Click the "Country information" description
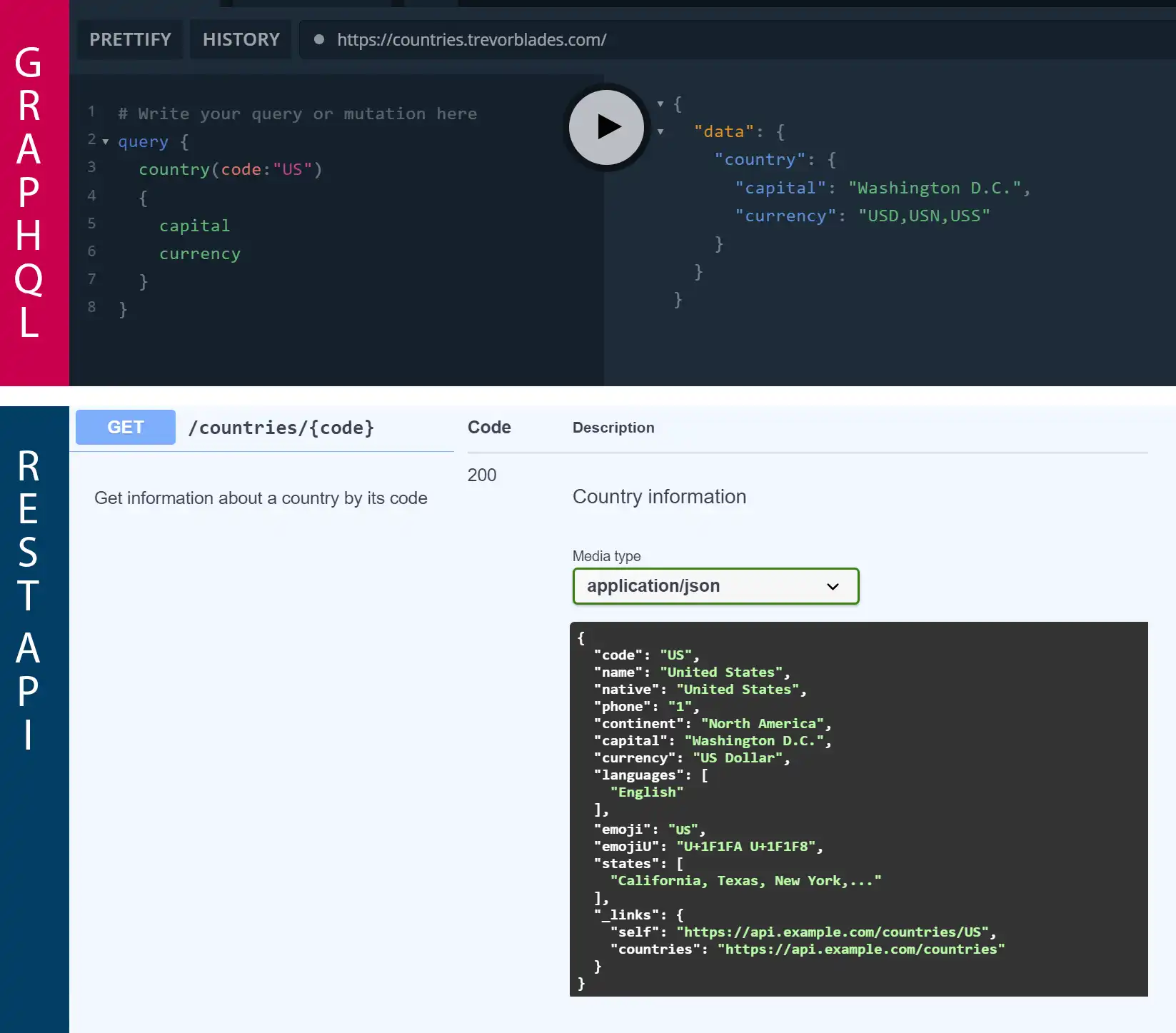The width and height of the screenshot is (1176, 1033). coord(659,497)
